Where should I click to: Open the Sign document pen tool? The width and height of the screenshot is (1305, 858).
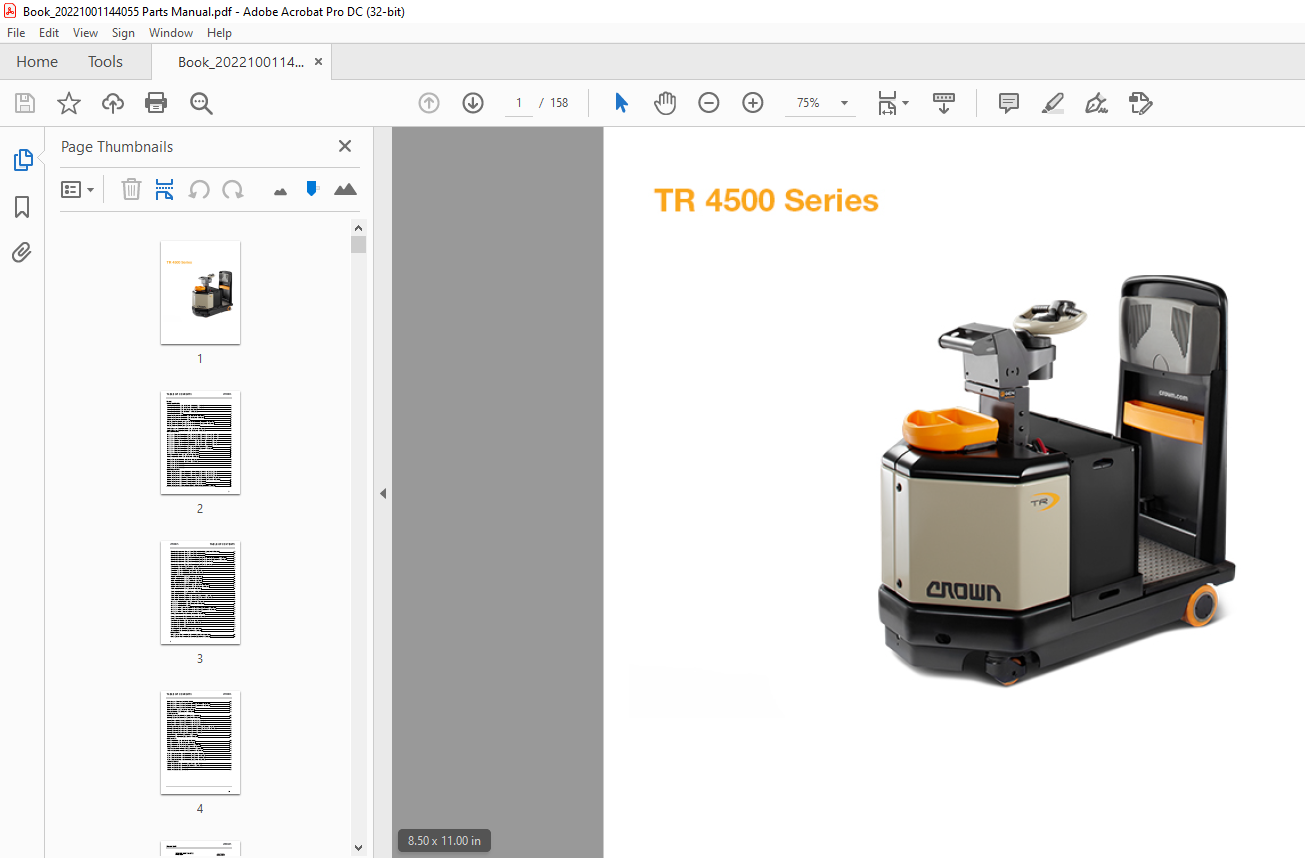[x=1096, y=103]
